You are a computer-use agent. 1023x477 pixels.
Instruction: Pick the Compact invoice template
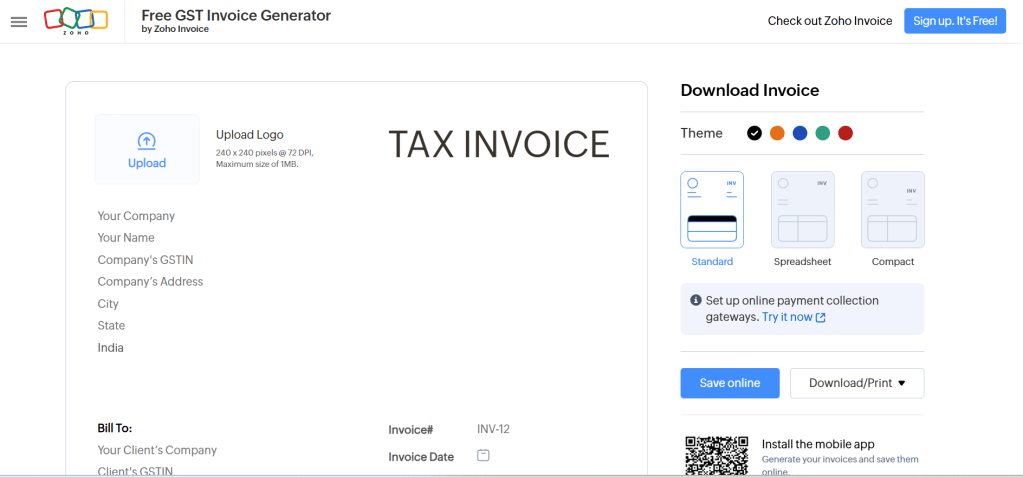pos(892,210)
